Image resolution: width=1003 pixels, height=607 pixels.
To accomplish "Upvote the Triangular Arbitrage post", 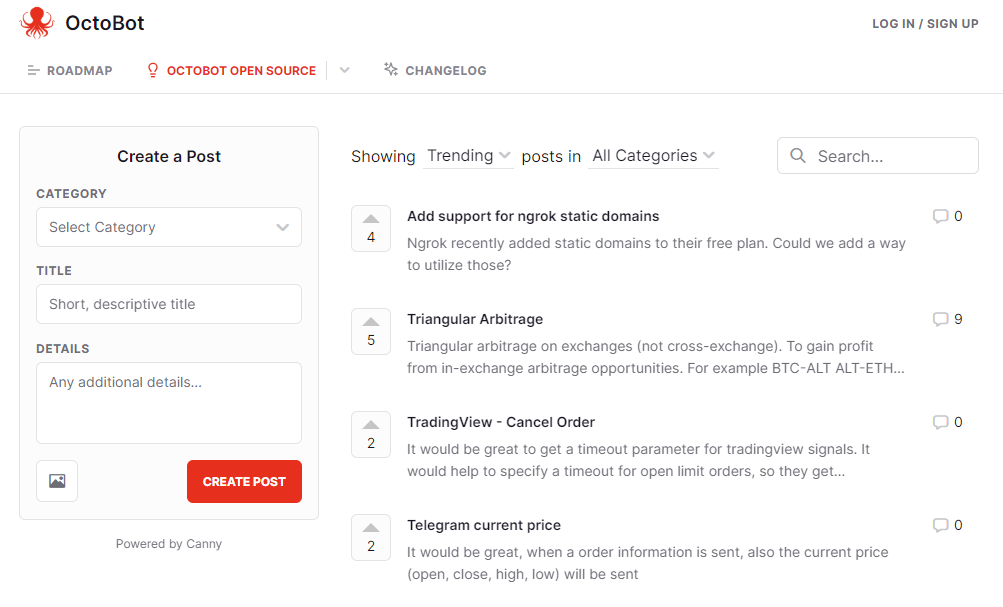I will coord(371,331).
